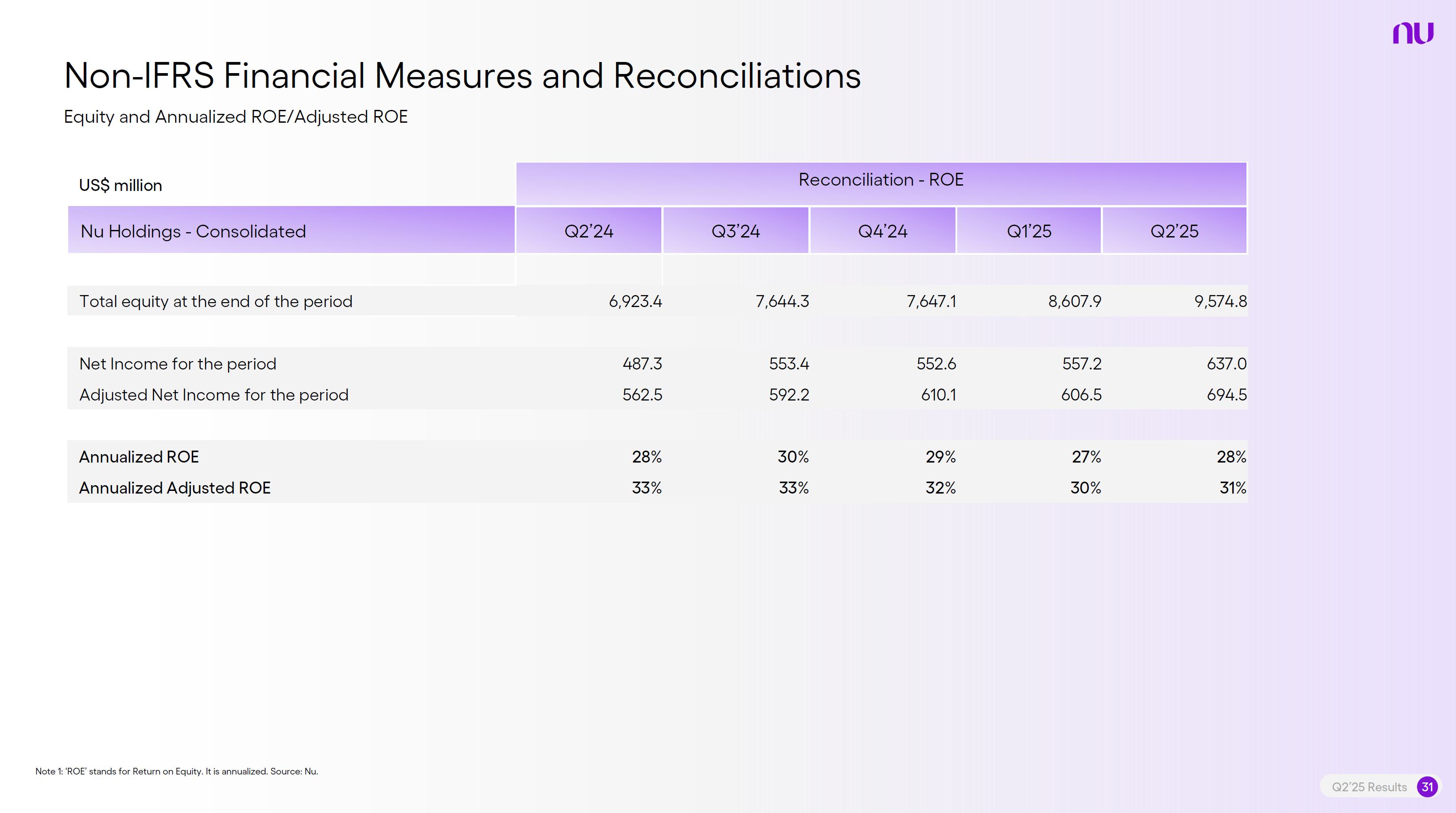Click the 637.0 net income value
This screenshot has height=813, width=1456.
pyautogui.click(x=1226, y=364)
